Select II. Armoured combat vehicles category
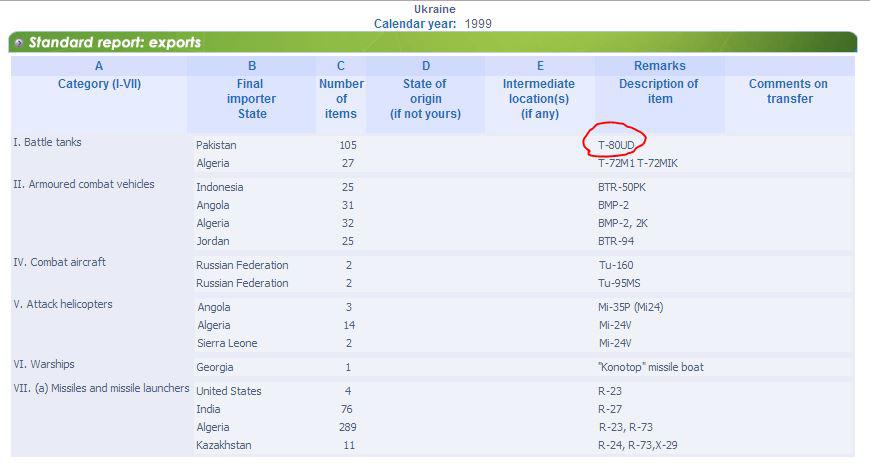Viewport: 870px width, 474px height. pos(84,184)
